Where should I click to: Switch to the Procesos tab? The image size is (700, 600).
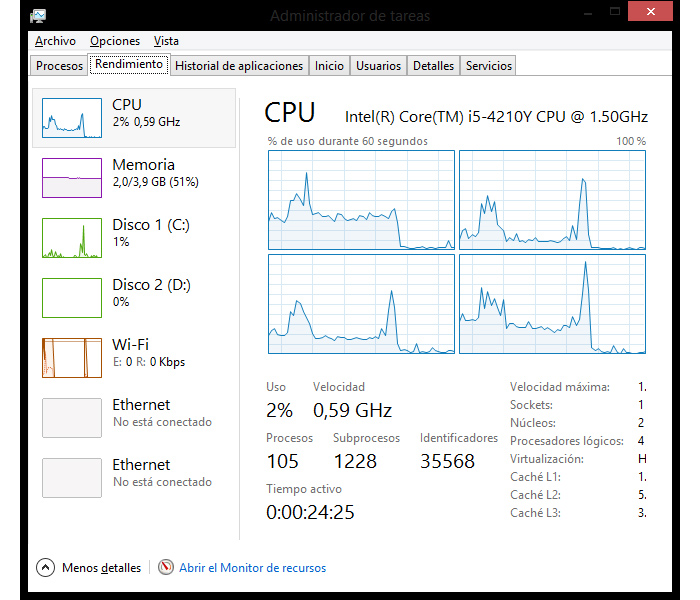click(x=59, y=66)
